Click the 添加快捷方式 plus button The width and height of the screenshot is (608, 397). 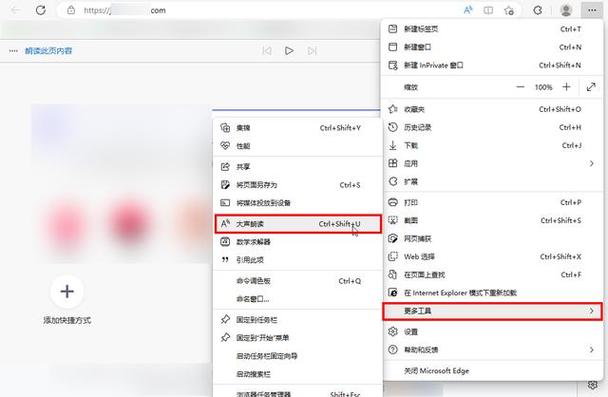(67, 292)
